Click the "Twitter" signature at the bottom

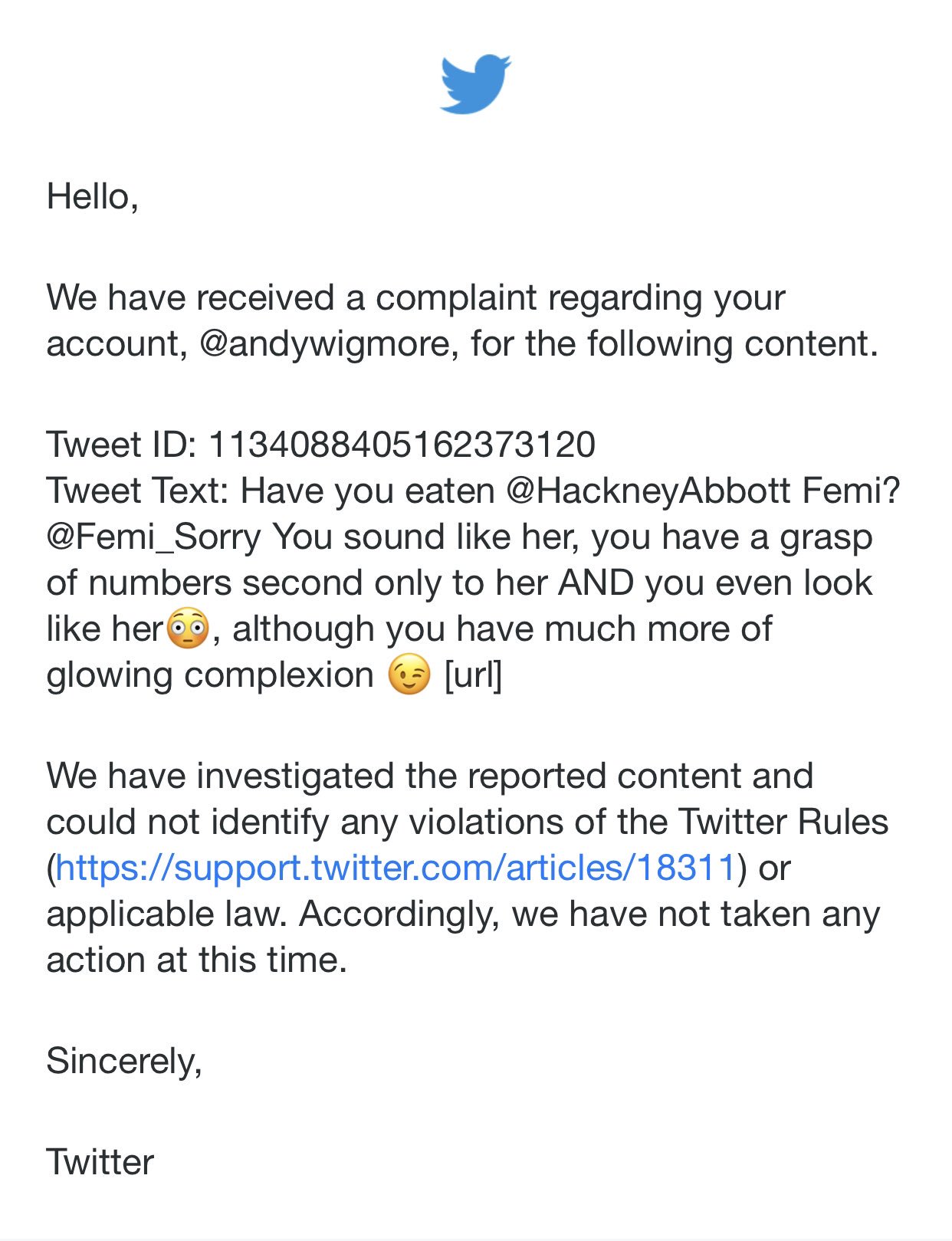(x=100, y=1162)
